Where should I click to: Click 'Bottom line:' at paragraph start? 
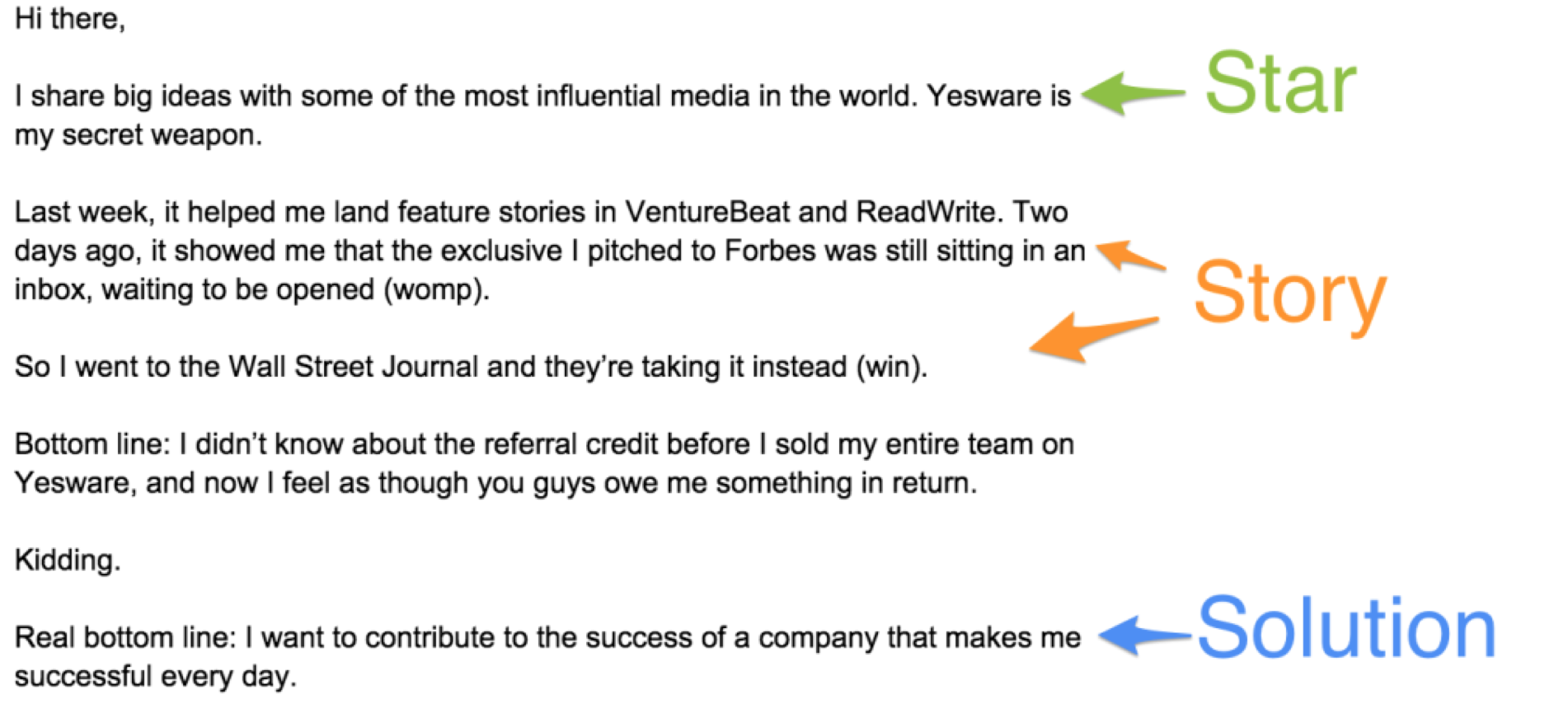[x=92, y=444]
